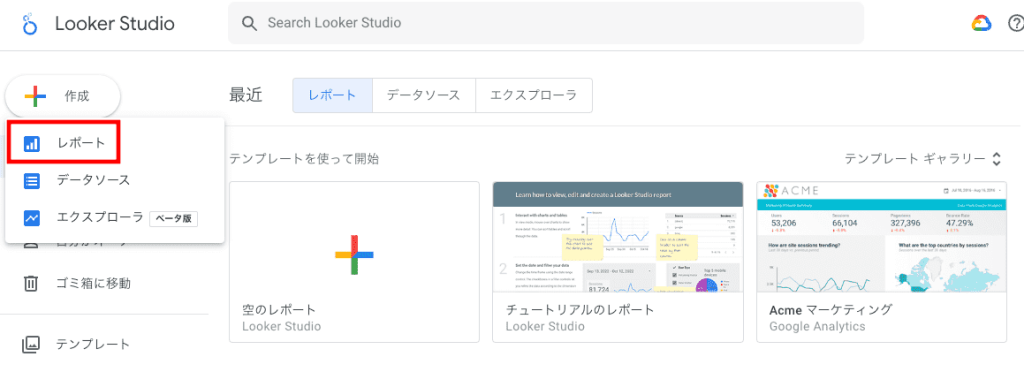The height and width of the screenshot is (372, 1024).
Task: Click the Looker Studio title text
Action: tap(115, 24)
